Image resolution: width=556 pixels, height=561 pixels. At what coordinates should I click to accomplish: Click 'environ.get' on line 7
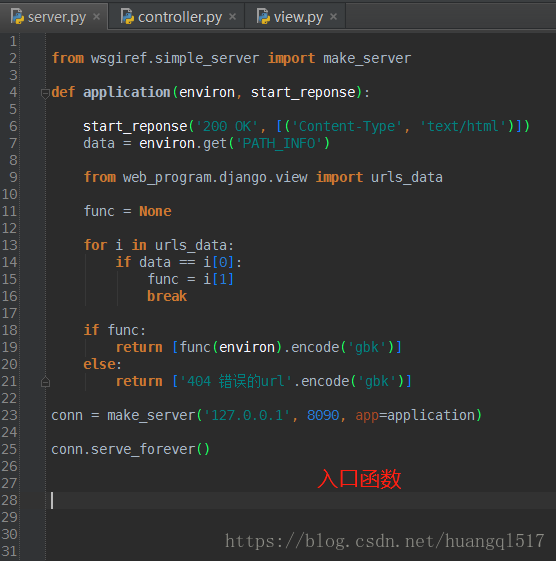click(x=183, y=143)
